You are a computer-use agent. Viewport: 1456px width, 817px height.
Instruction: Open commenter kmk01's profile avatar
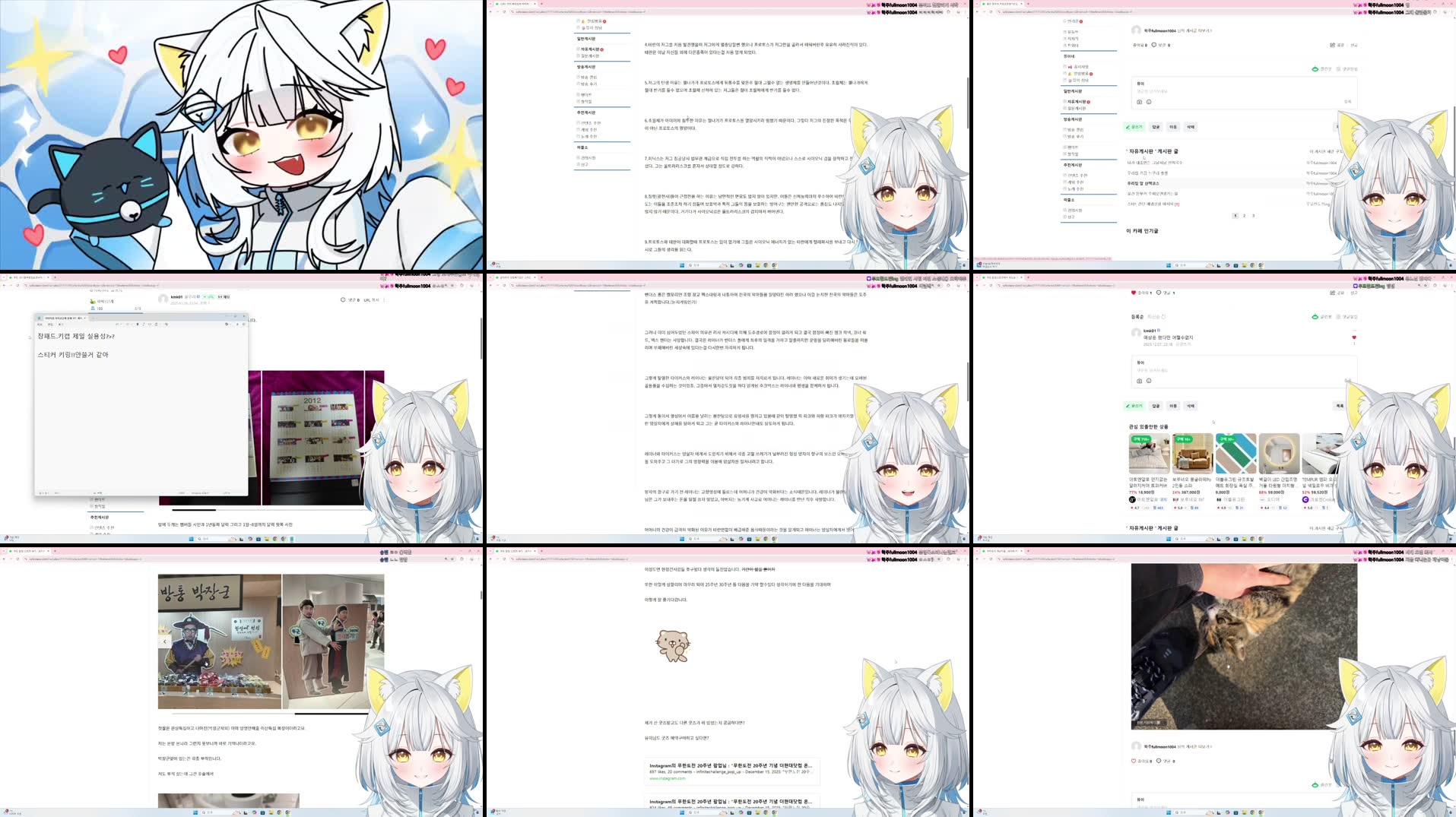click(x=1137, y=333)
